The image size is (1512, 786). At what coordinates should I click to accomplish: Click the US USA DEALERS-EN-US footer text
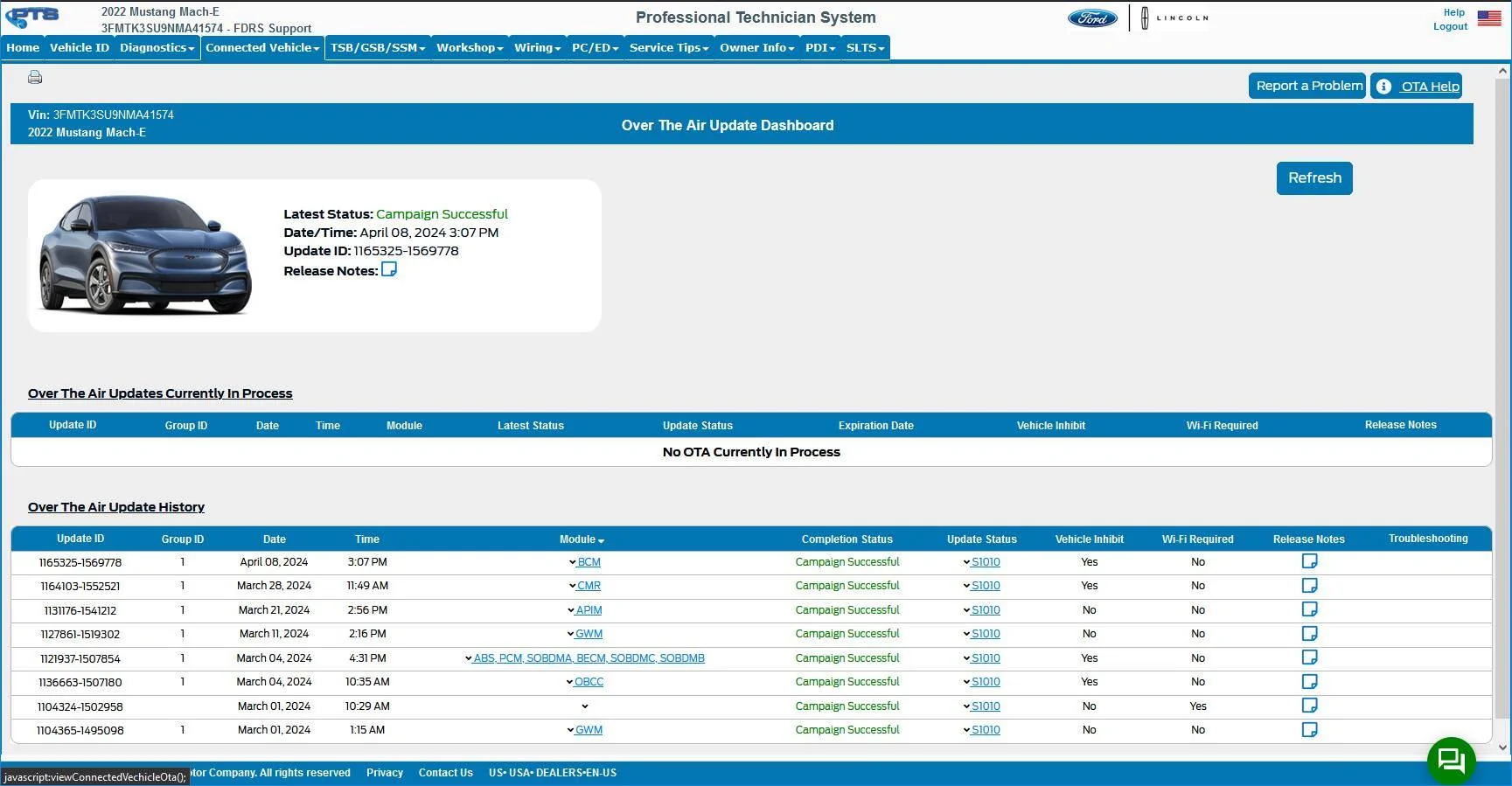[x=553, y=773]
